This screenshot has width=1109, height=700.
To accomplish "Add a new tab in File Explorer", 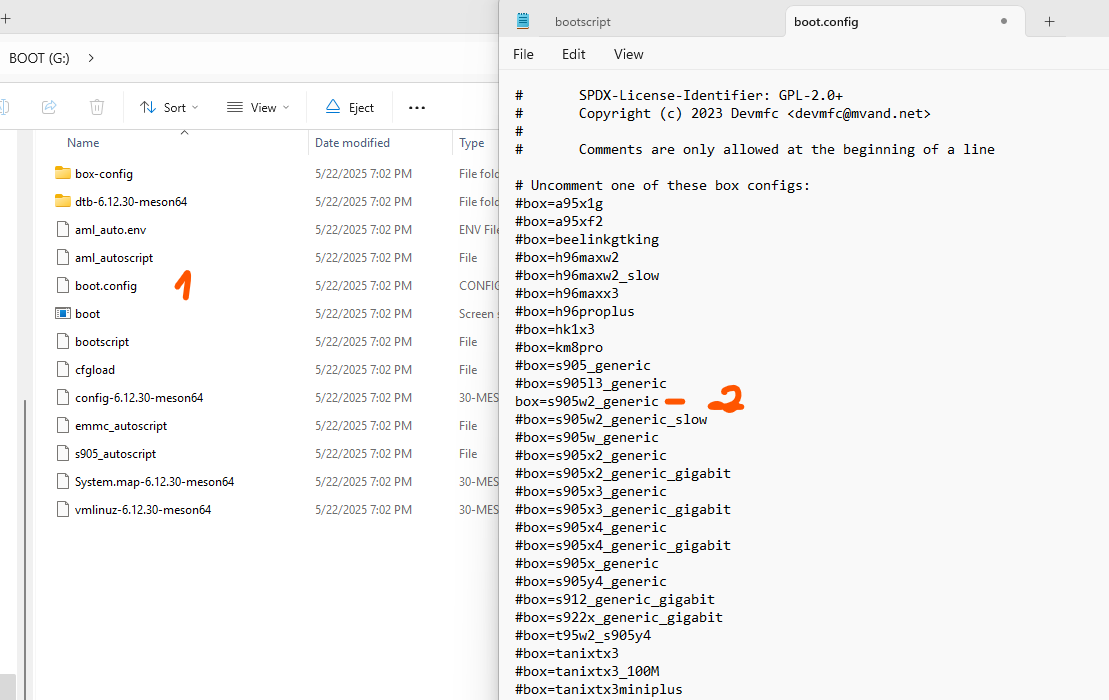I will (x=6, y=18).
